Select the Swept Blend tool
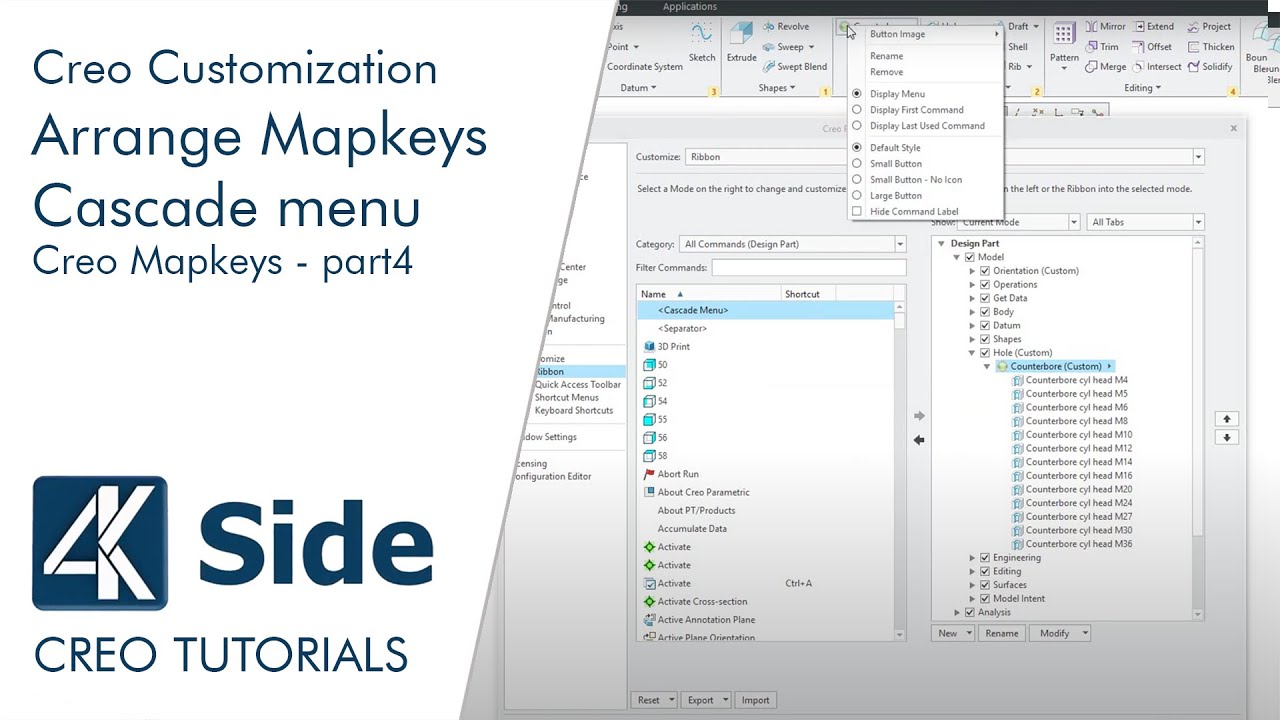 click(795, 67)
